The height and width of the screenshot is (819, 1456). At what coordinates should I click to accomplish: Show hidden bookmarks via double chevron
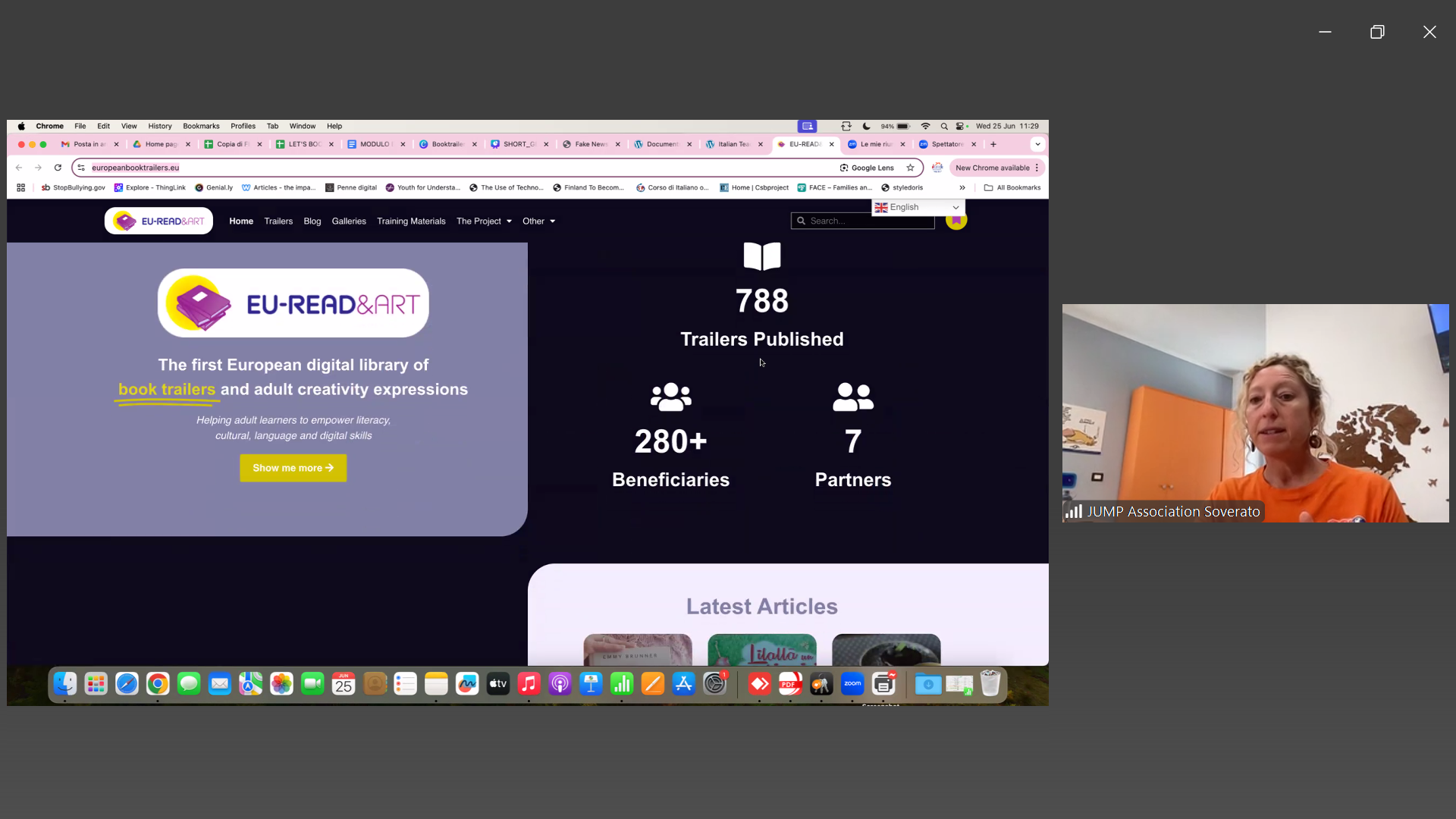962,187
